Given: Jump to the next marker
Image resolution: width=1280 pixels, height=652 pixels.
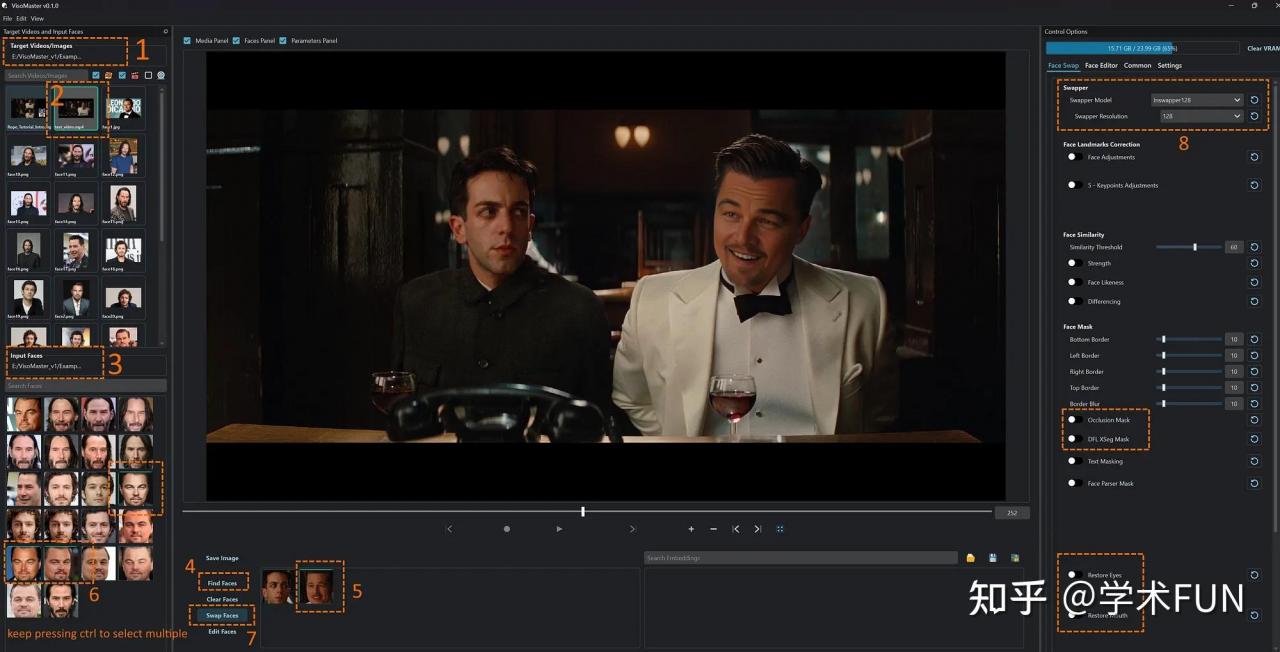Looking at the screenshot, I should coord(758,529).
